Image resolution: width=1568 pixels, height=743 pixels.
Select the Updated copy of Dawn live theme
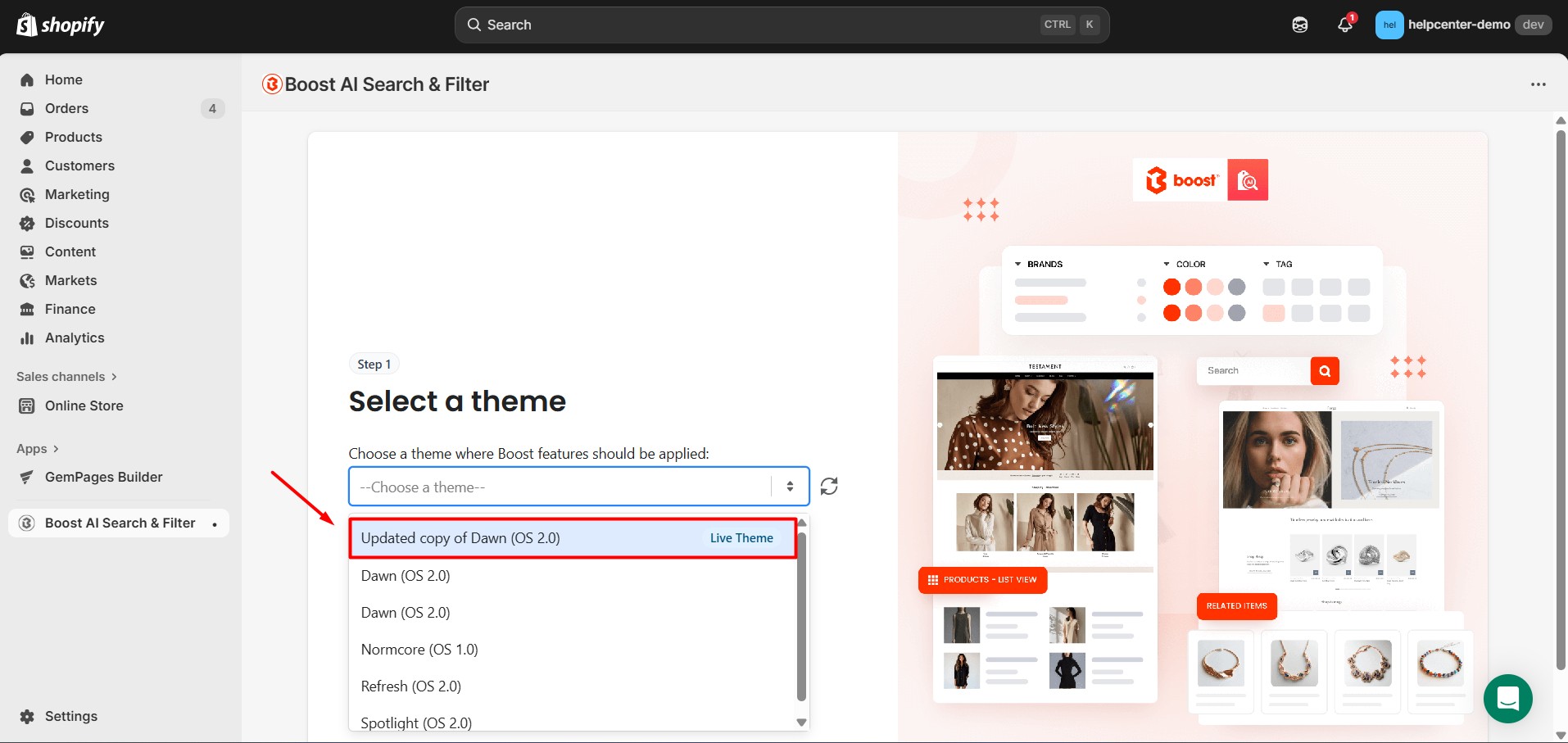coord(571,538)
